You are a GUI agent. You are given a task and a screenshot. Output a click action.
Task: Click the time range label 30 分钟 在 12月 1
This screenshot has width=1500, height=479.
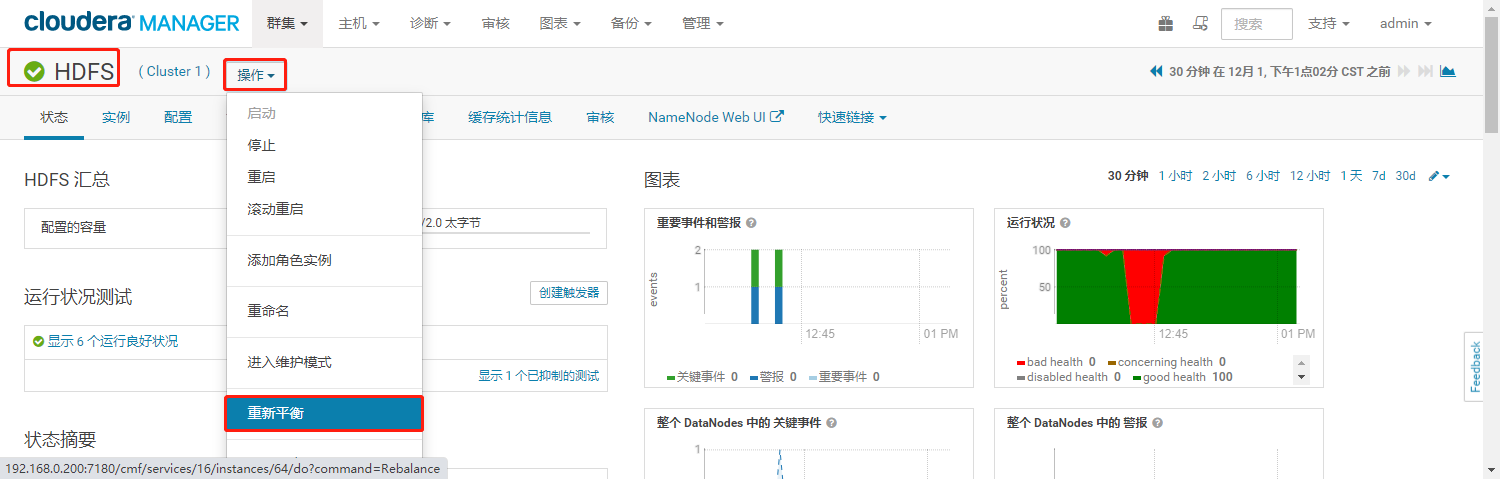1279,71
